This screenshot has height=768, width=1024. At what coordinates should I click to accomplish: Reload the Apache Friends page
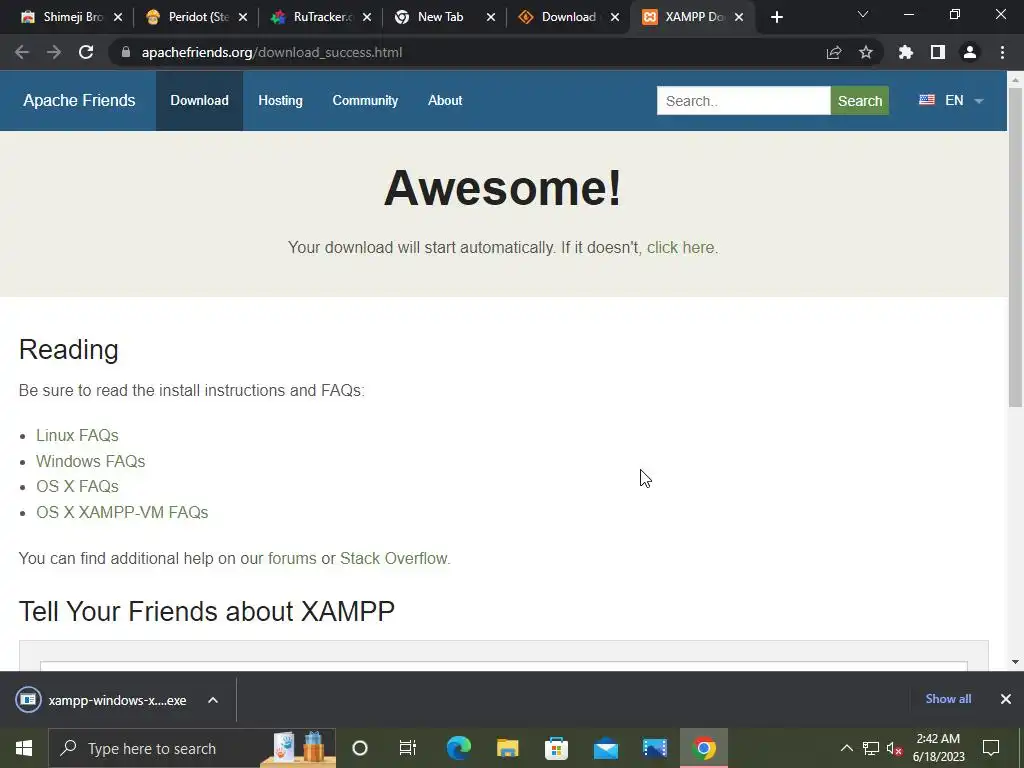[86, 52]
